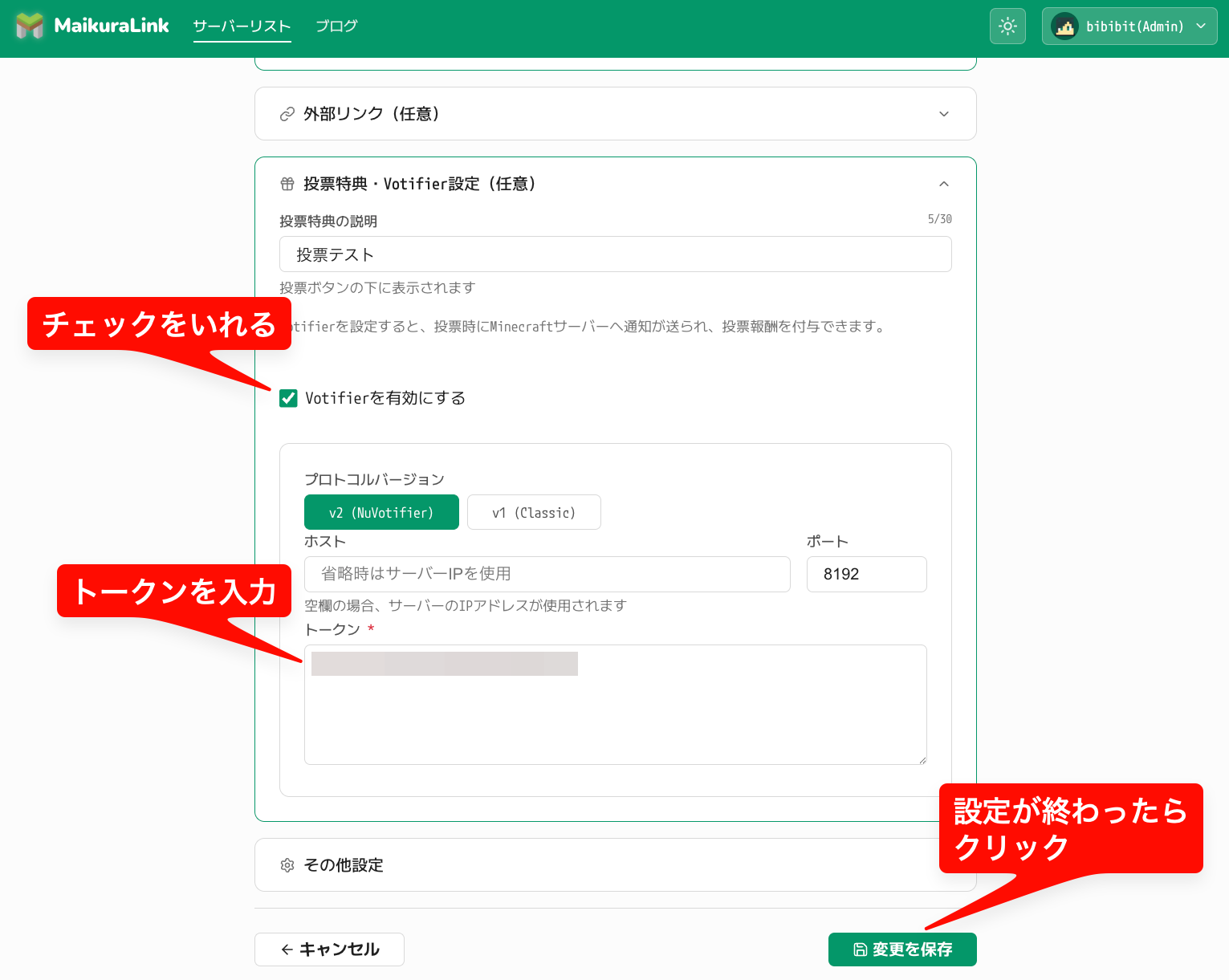Image resolution: width=1229 pixels, height=980 pixels.
Task: Focus the ポート field showing 8192
Action: [x=866, y=574]
